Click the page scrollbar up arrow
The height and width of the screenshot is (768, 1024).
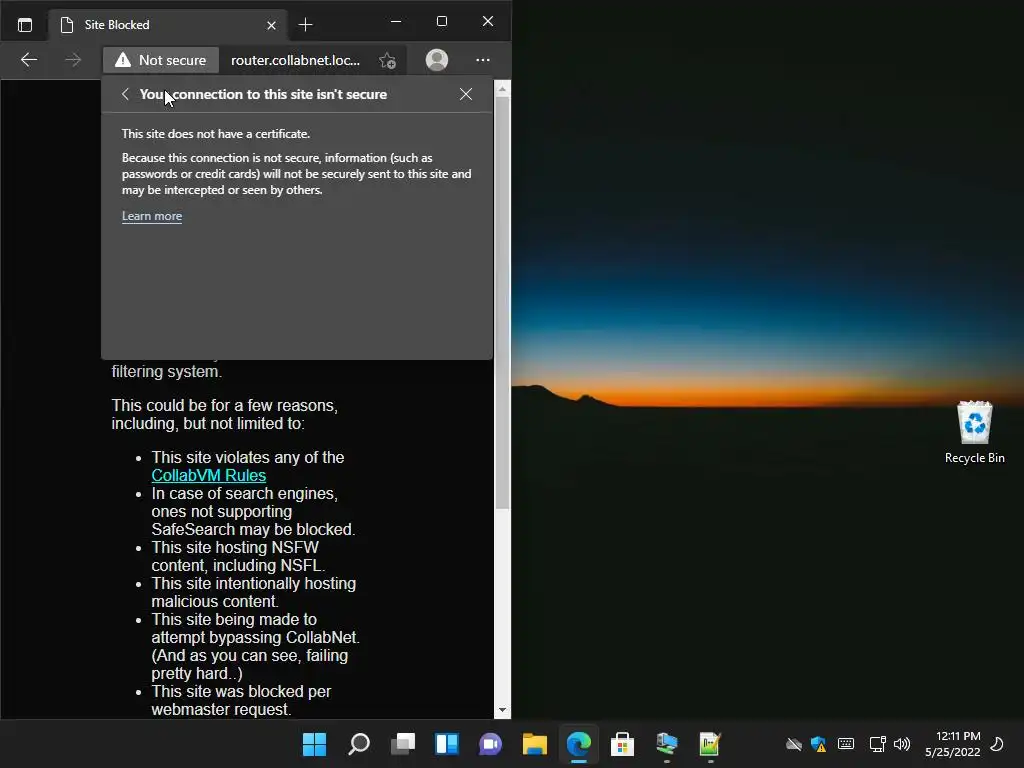click(502, 89)
